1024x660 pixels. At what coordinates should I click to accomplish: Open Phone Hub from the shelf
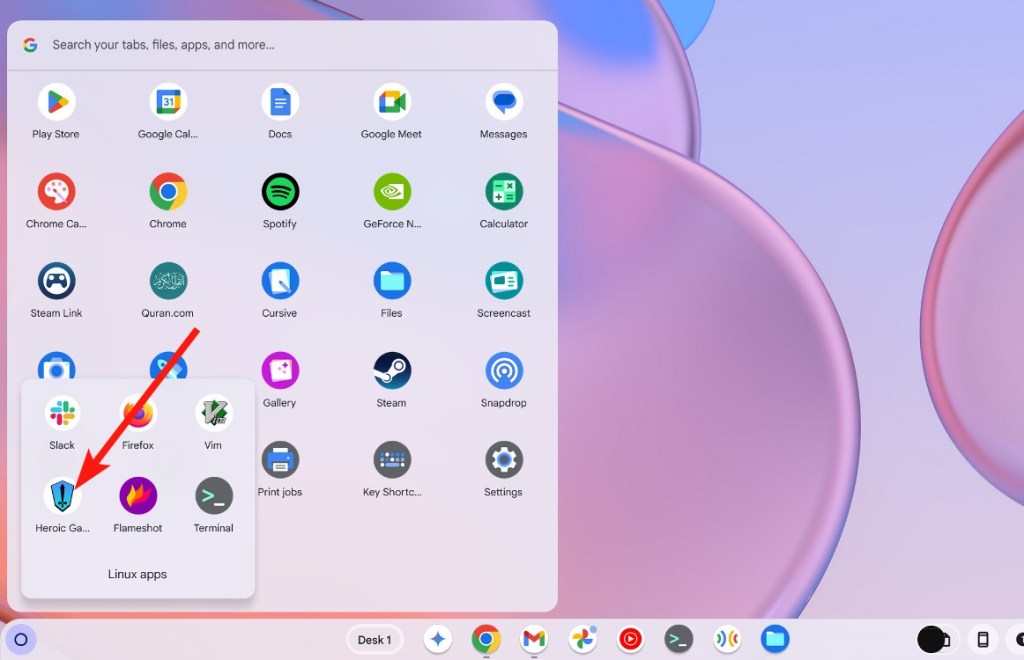[x=983, y=640]
